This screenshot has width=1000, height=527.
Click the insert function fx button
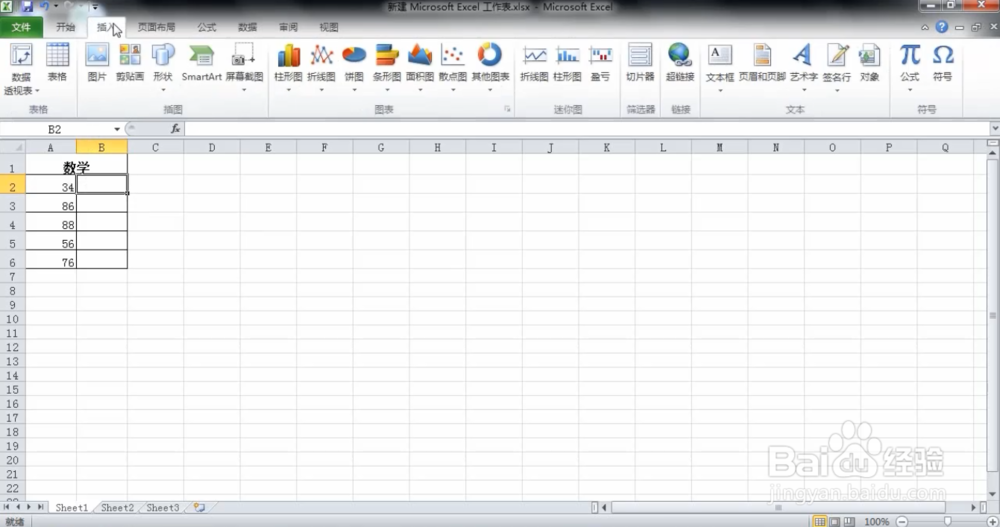175,129
